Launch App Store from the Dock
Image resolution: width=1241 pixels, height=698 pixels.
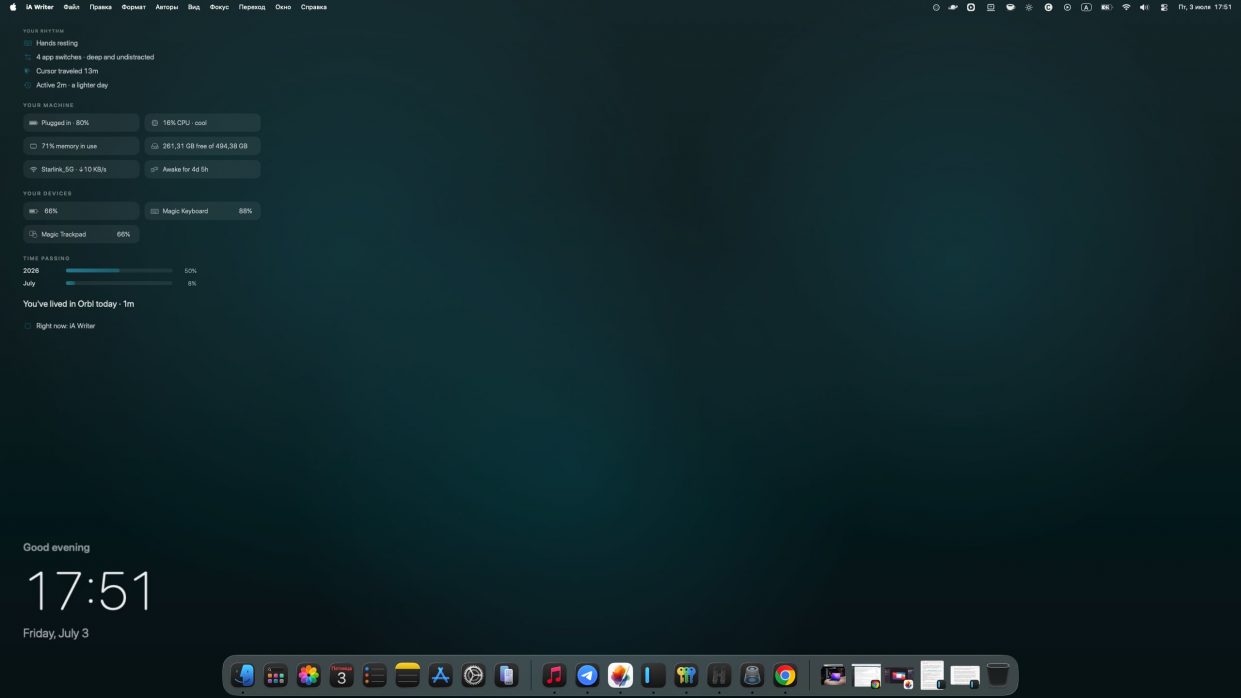(441, 676)
